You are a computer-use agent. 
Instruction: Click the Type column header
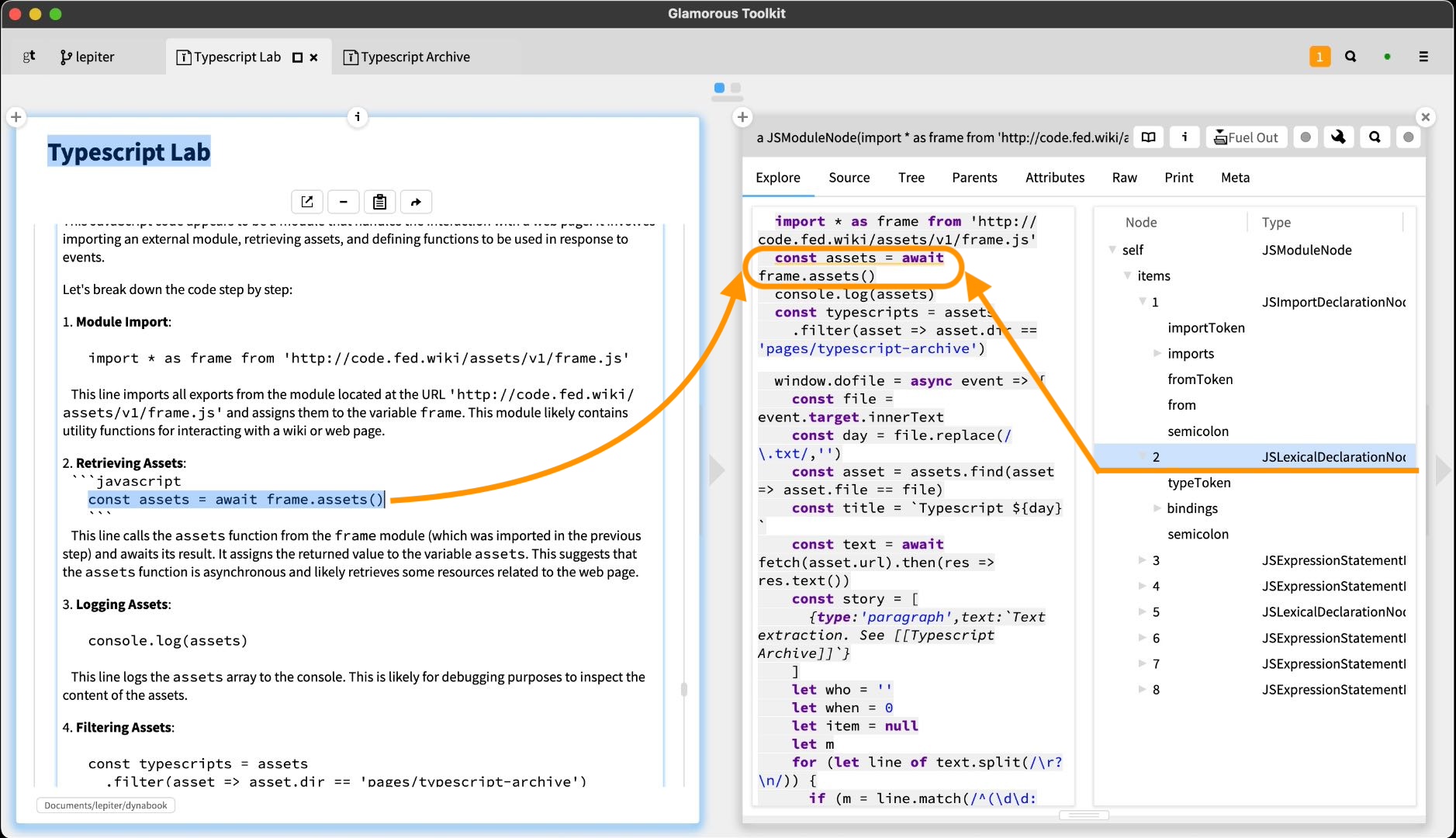click(1276, 222)
